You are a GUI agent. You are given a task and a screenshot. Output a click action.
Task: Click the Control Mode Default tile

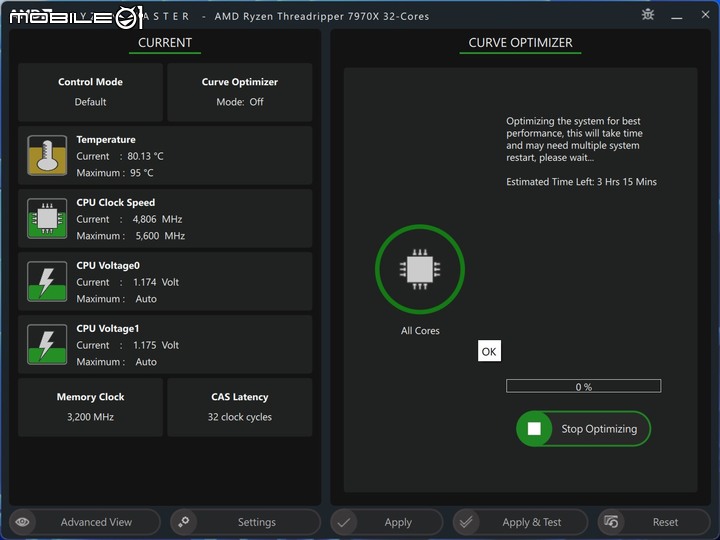tap(90, 92)
